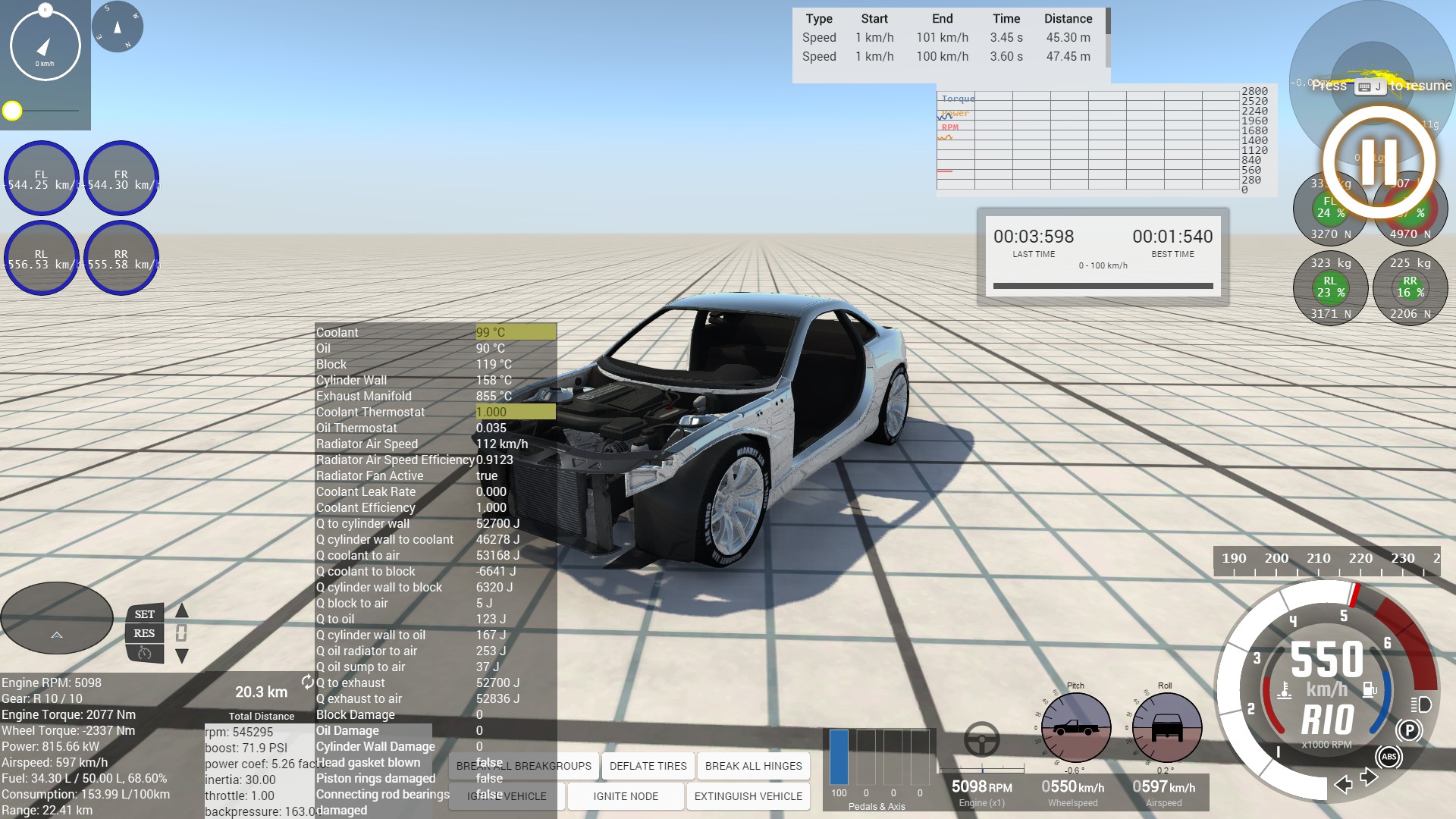Toggle the cruise control speedometer icon

click(x=144, y=653)
